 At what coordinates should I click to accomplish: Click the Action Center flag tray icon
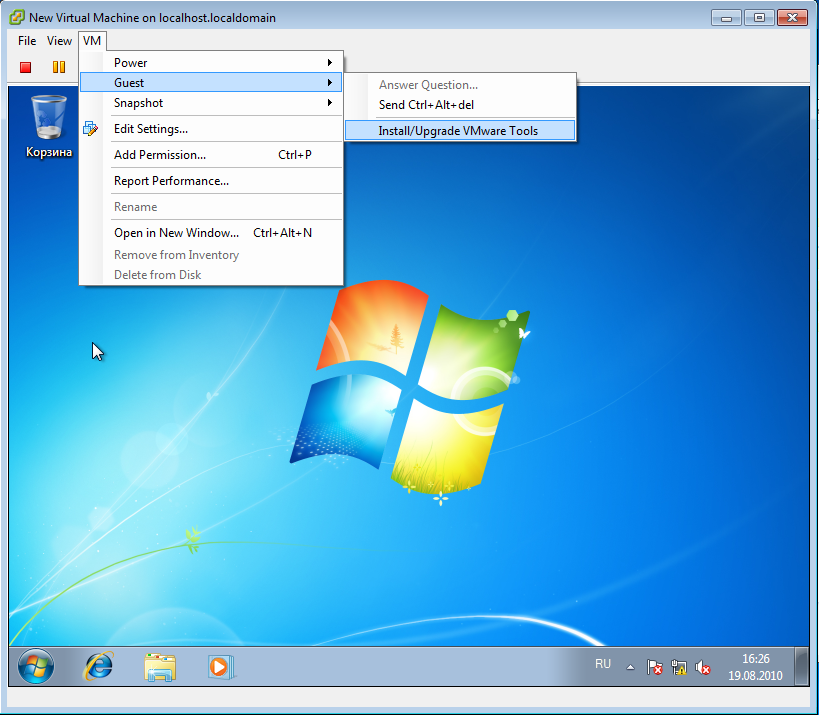click(654, 667)
